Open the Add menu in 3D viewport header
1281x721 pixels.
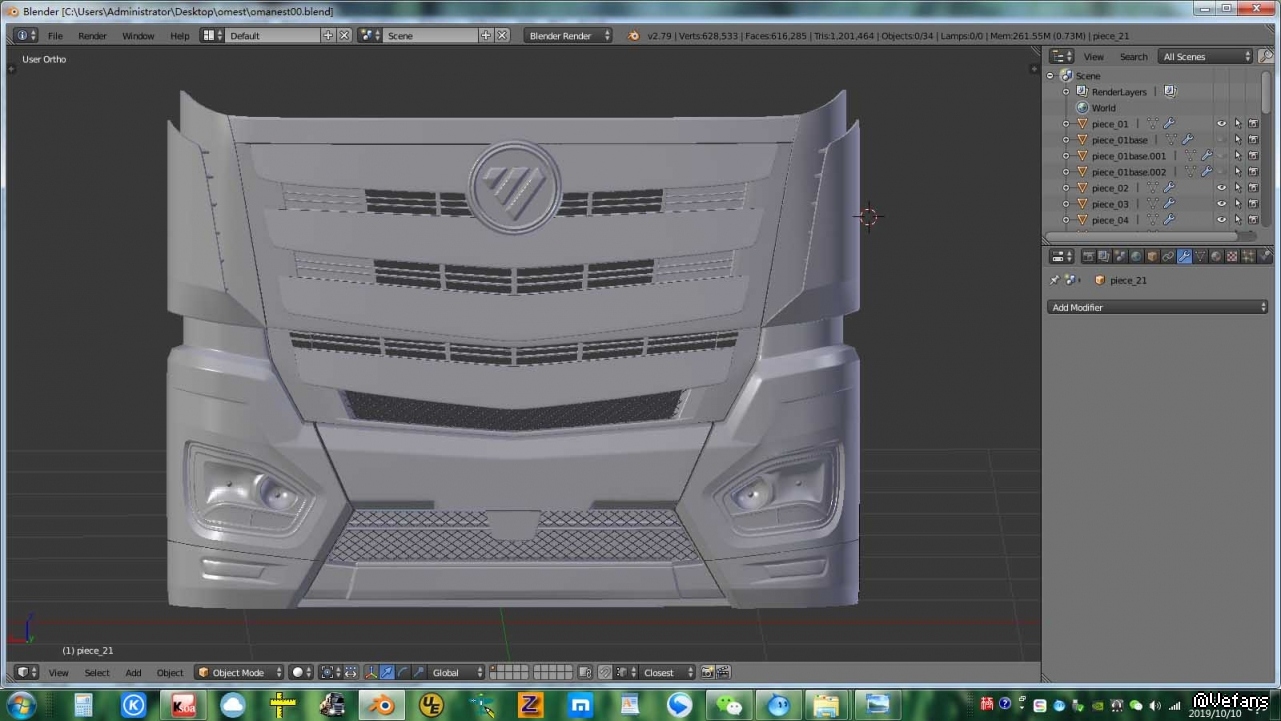(133, 673)
